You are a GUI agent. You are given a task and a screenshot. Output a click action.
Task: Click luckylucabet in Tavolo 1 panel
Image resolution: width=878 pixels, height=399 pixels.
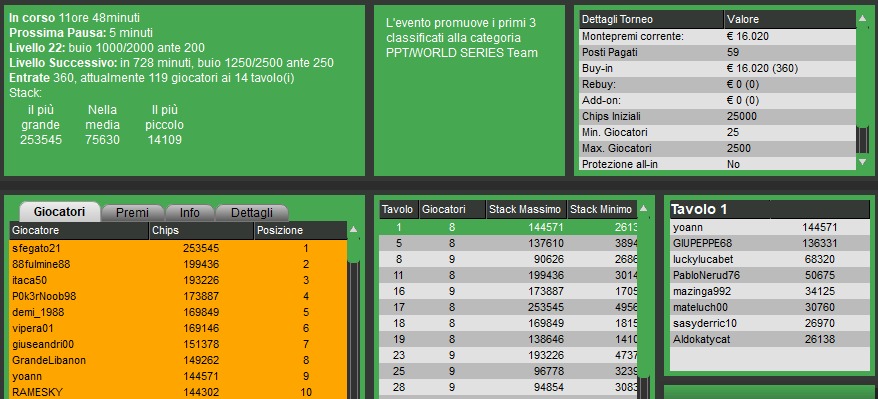tap(769, 259)
